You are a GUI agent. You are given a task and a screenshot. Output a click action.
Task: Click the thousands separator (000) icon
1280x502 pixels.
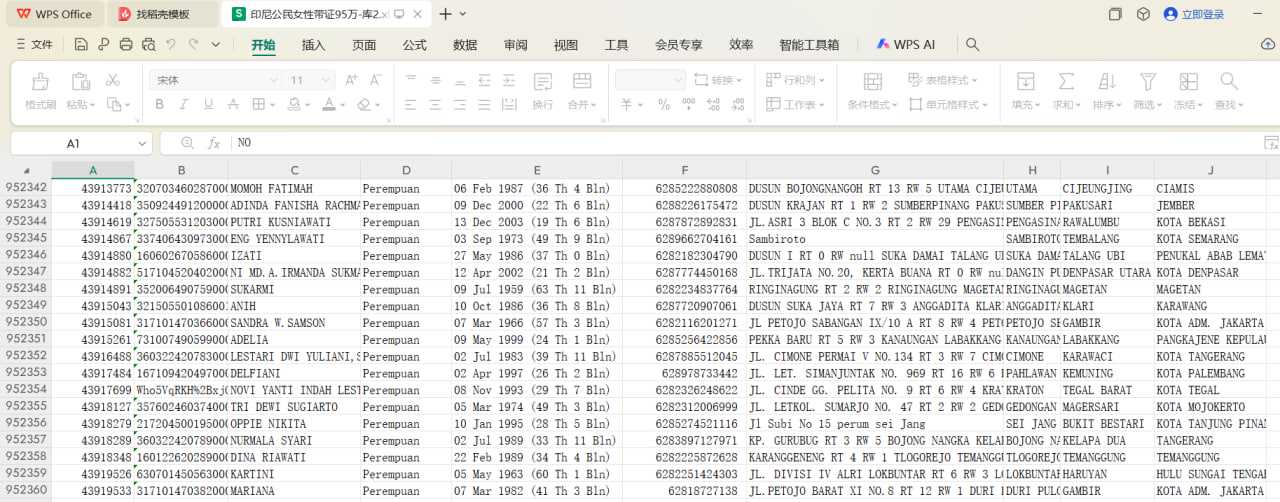(690, 104)
